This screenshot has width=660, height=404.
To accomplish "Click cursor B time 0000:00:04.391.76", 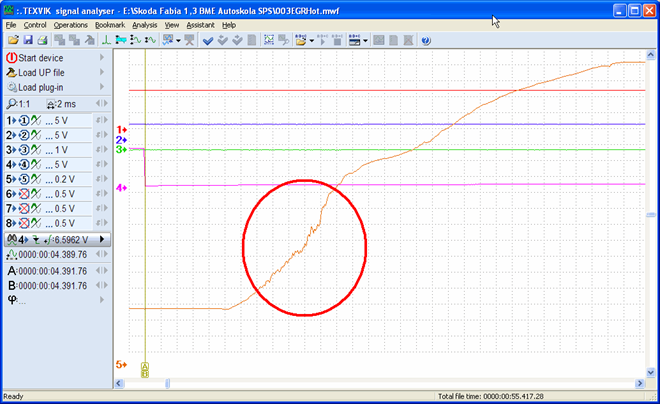I will pyautogui.click(x=53, y=286).
